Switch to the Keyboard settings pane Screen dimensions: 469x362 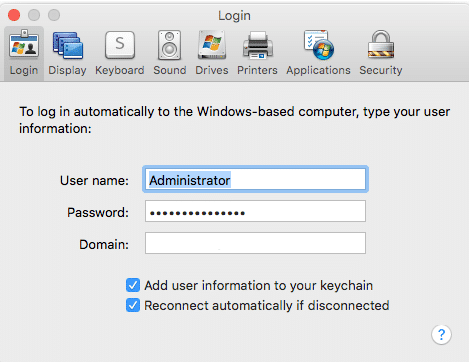coord(120,53)
